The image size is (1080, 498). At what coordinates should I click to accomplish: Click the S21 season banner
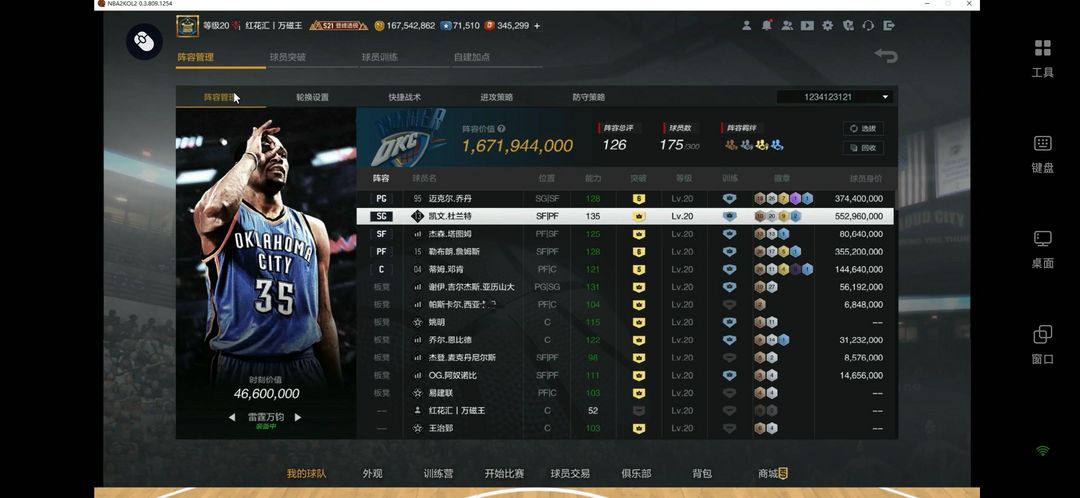[x=339, y=25]
